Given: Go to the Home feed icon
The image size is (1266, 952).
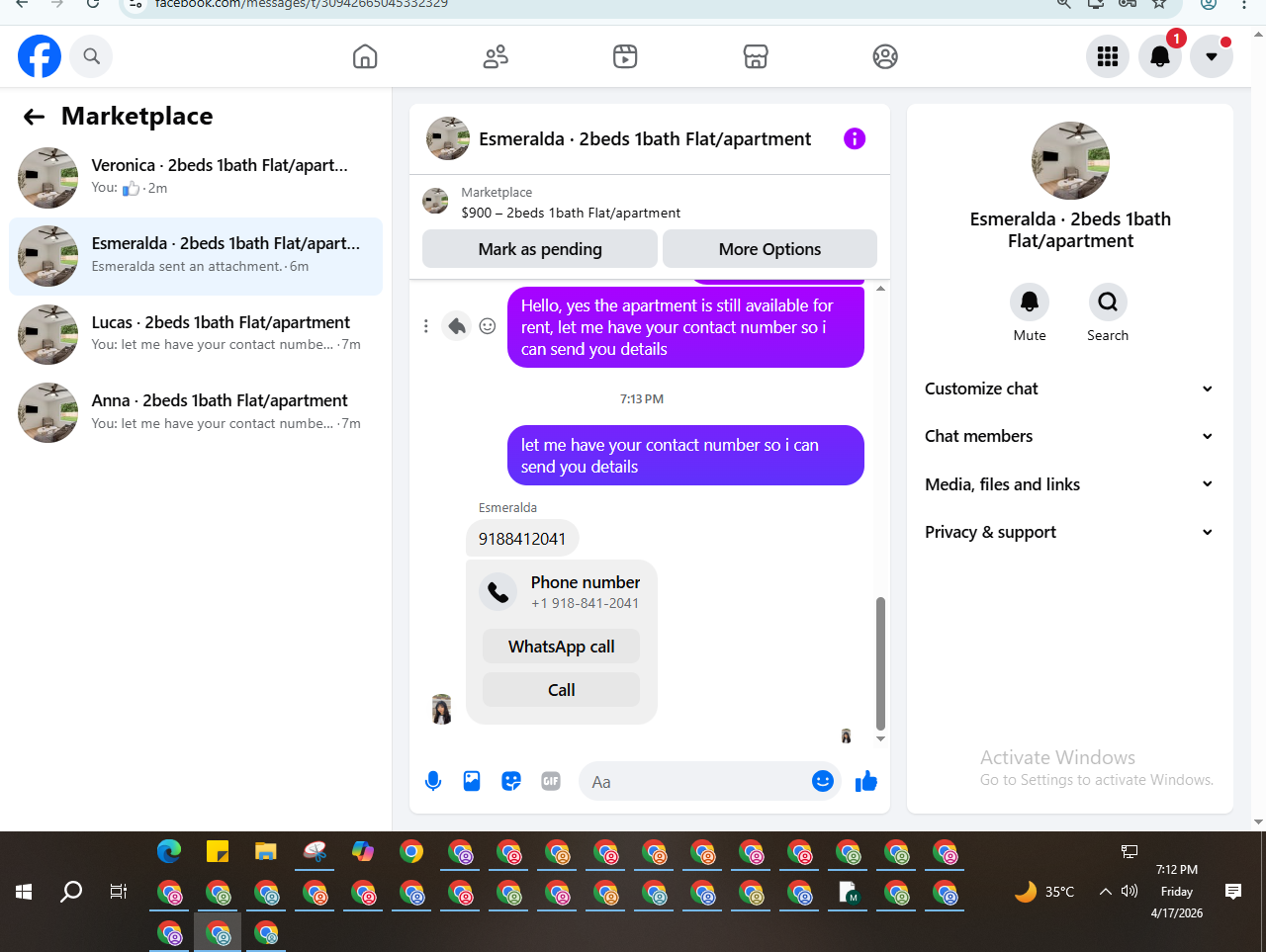Looking at the screenshot, I should pyautogui.click(x=365, y=56).
